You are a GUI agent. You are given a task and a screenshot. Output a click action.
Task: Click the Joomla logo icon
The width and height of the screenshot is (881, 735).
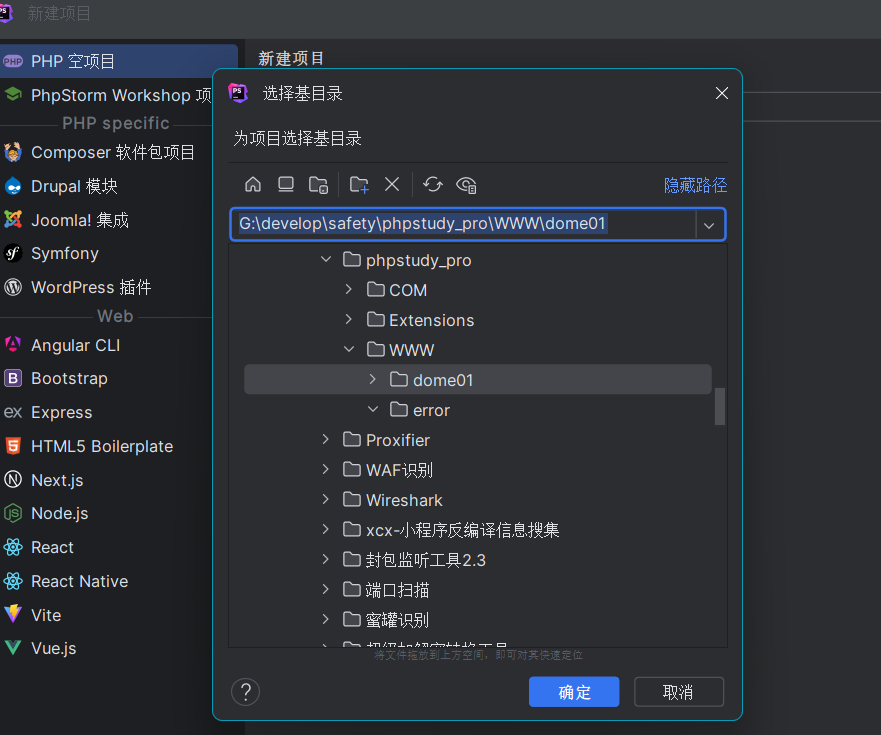(x=13, y=219)
